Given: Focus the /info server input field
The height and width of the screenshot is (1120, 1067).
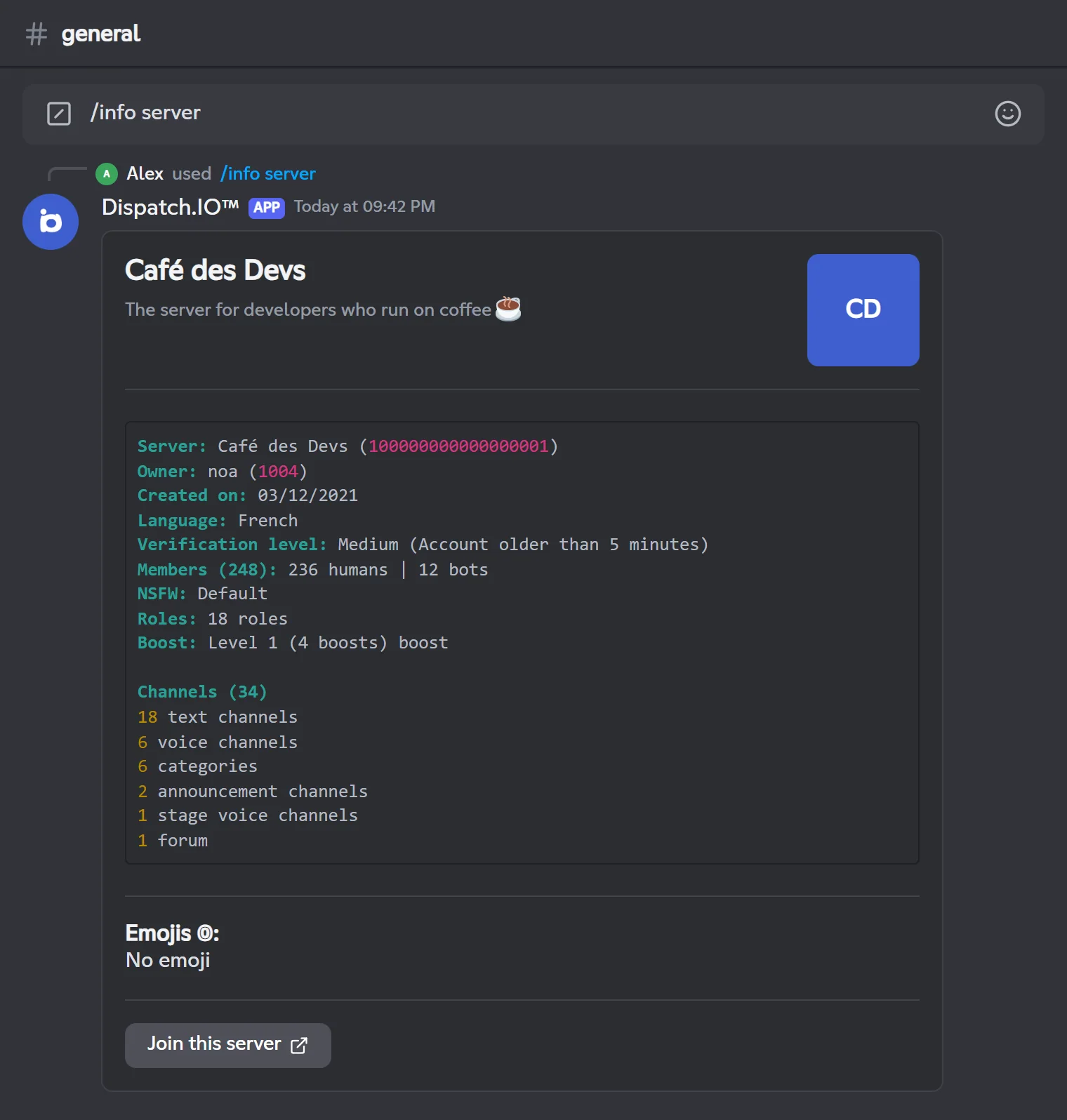Looking at the screenshot, I should (533, 114).
